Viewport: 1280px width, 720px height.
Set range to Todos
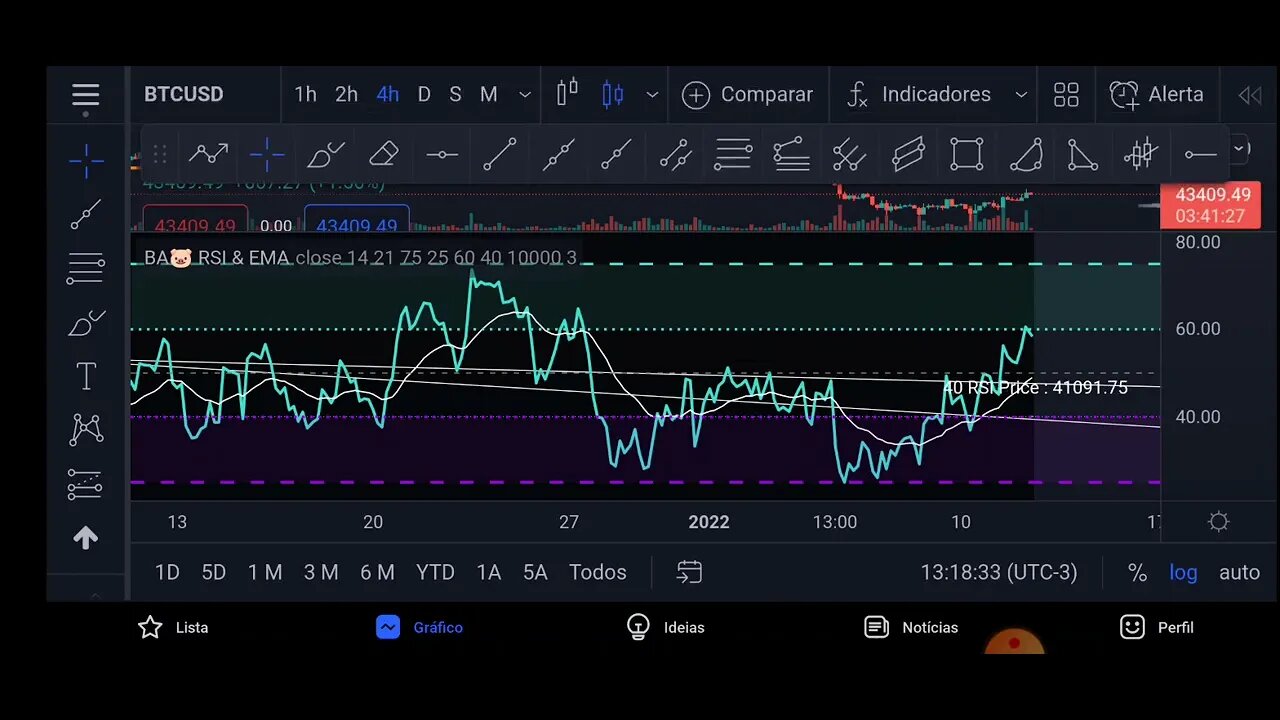pos(598,573)
